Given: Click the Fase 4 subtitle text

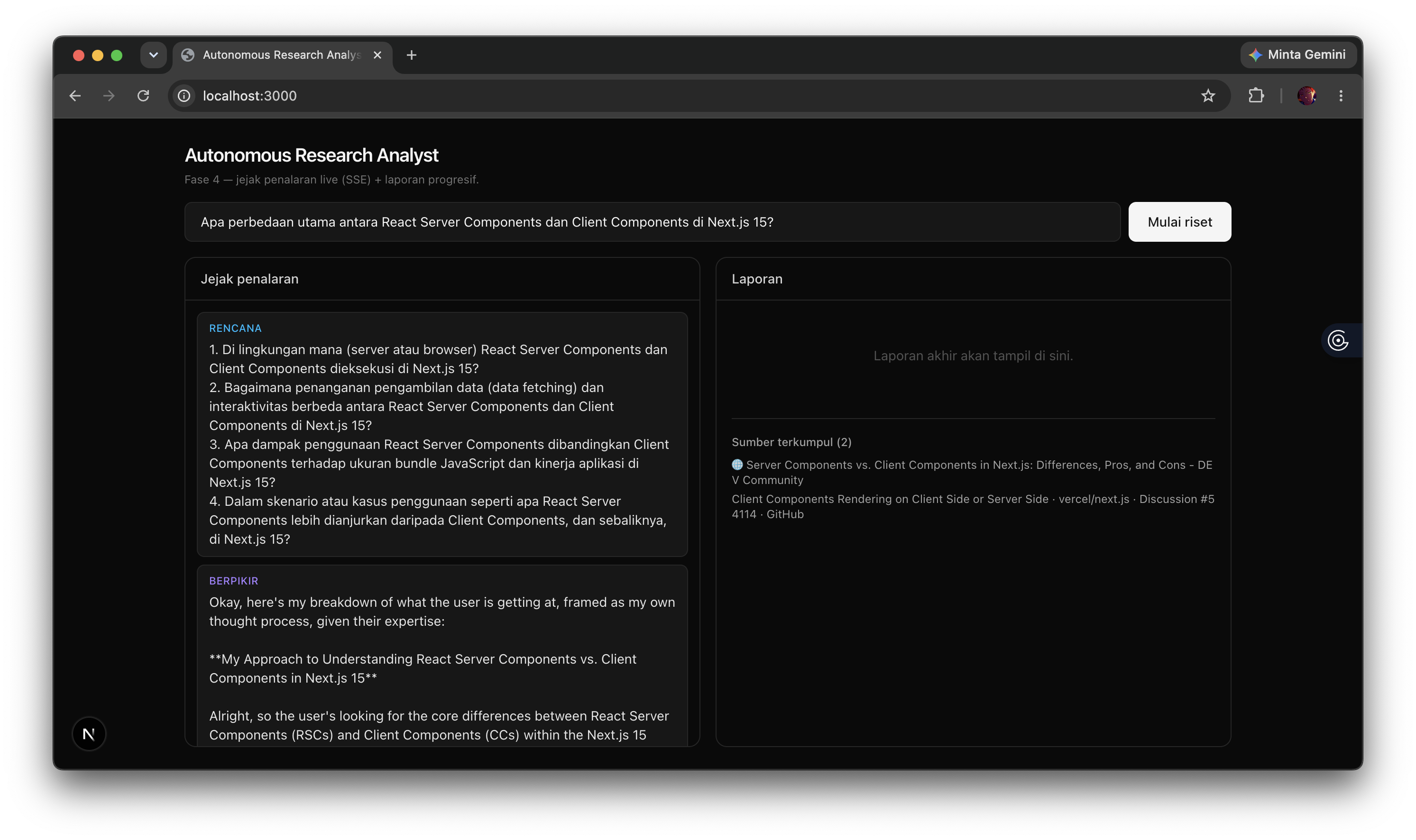Looking at the screenshot, I should tap(332, 180).
